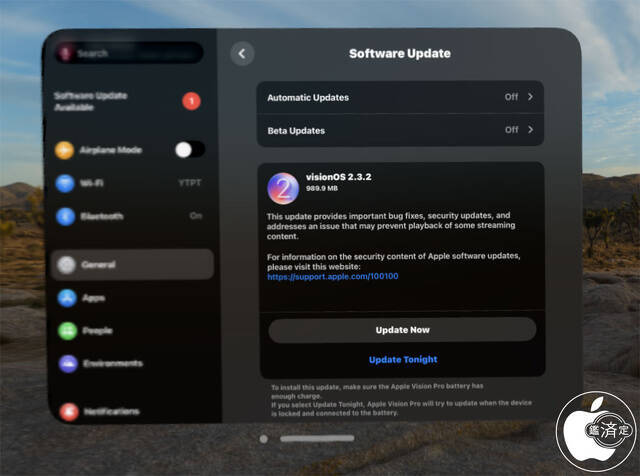Select People in the sidebar
Image resolution: width=640 pixels, height=476 pixels.
(x=132, y=331)
